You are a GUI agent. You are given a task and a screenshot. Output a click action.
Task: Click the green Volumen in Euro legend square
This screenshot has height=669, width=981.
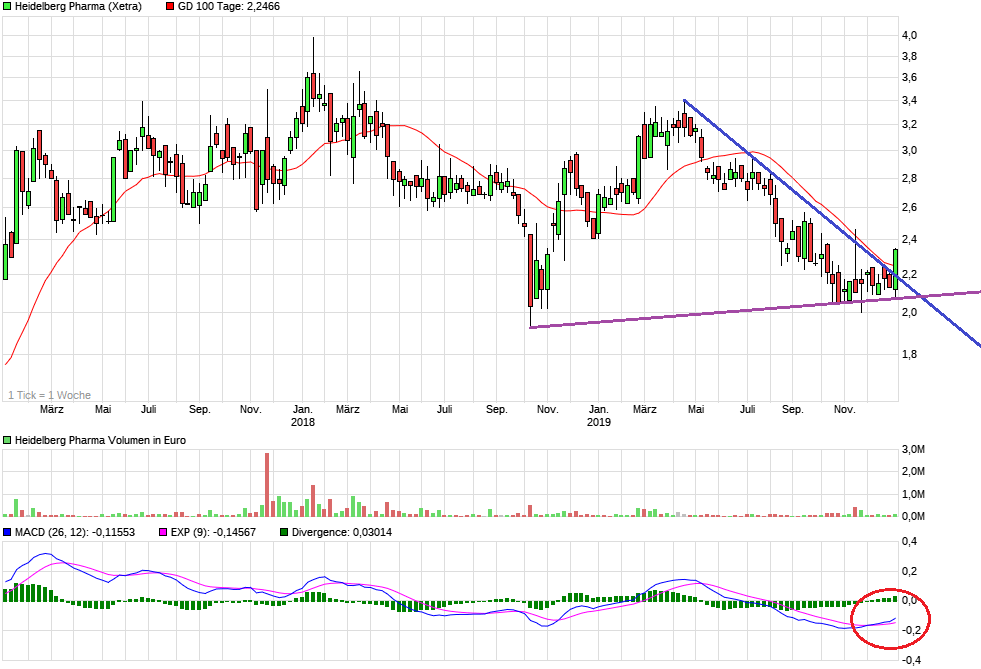click(7, 440)
